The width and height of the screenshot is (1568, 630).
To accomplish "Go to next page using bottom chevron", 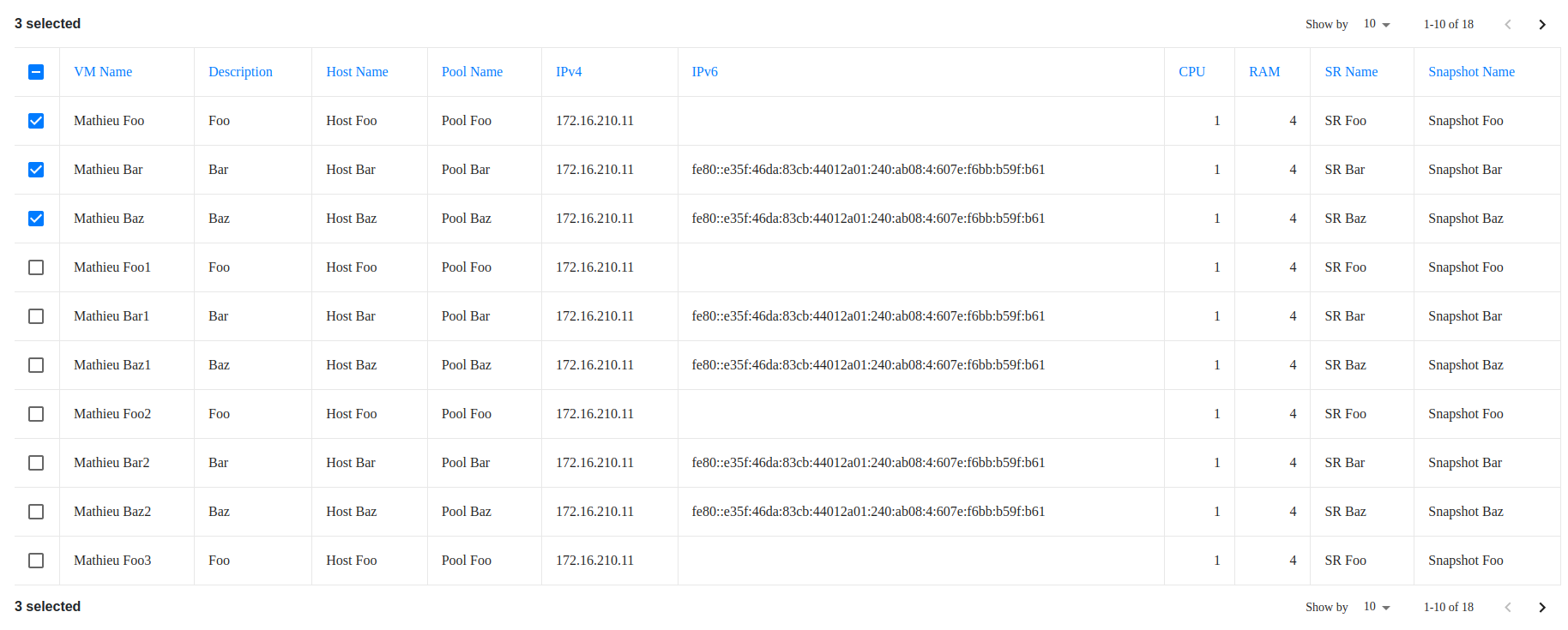I will coord(1541,607).
